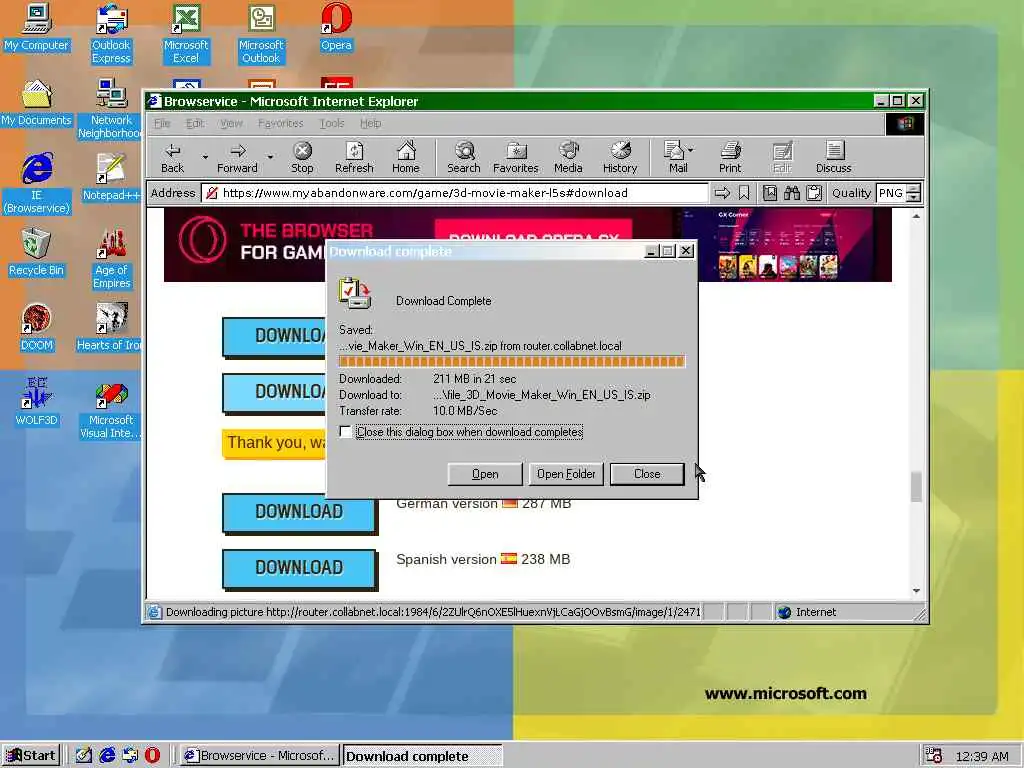The height and width of the screenshot is (768, 1024).
Task: Click DOWNLOAD button for Spanish version
Action: [x=299, y=568]
